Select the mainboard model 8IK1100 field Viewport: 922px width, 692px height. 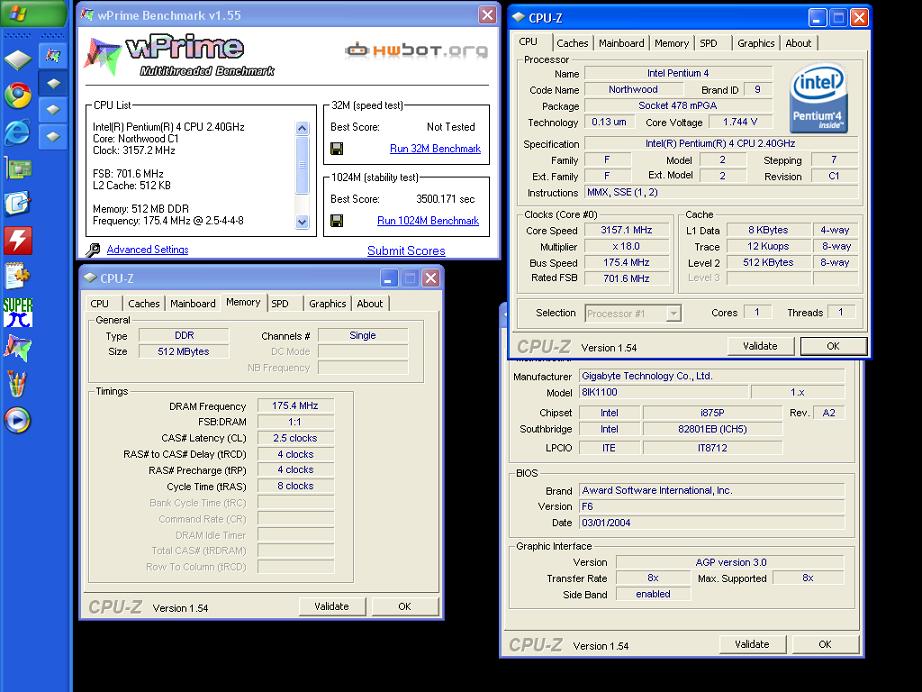663,392
